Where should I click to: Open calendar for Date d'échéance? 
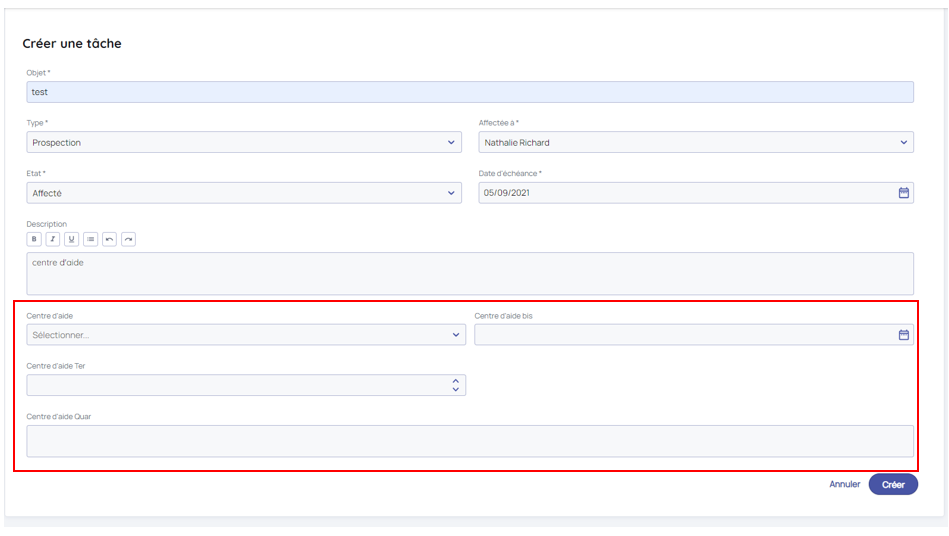pos(903,193)
